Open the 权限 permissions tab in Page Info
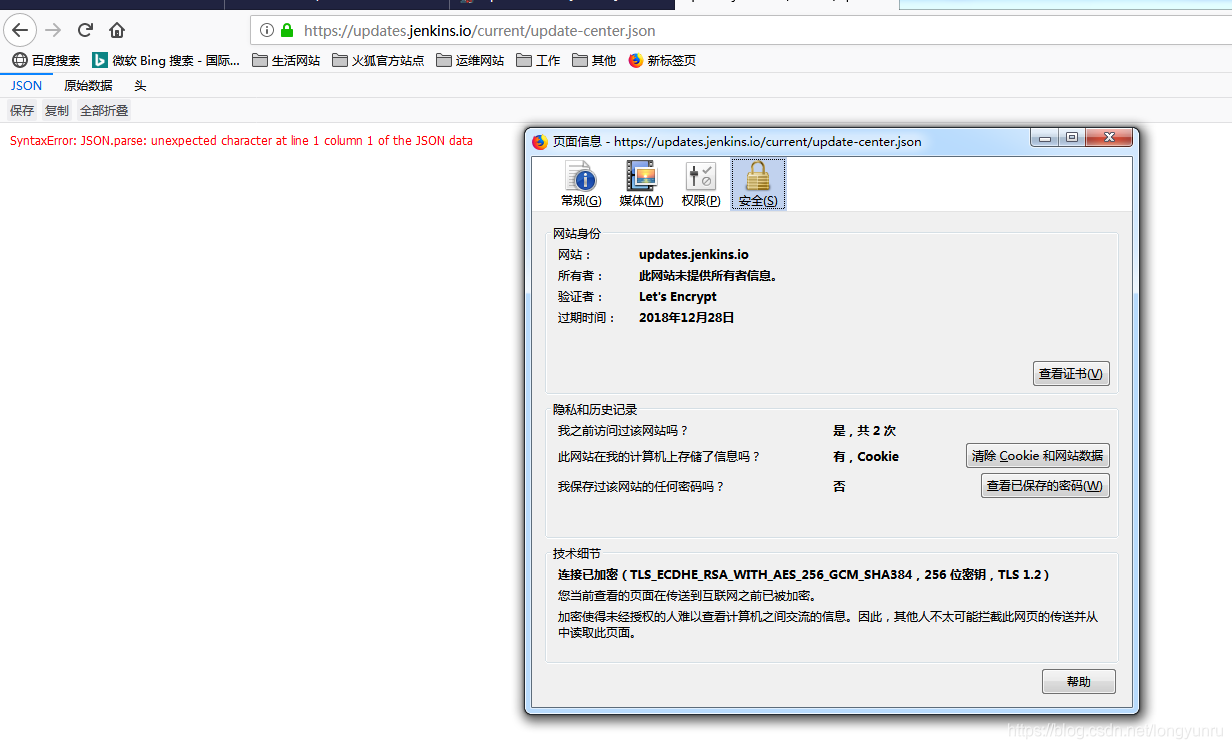The width and height of the screenshot is (1232, 749). [x=701, y=184]
